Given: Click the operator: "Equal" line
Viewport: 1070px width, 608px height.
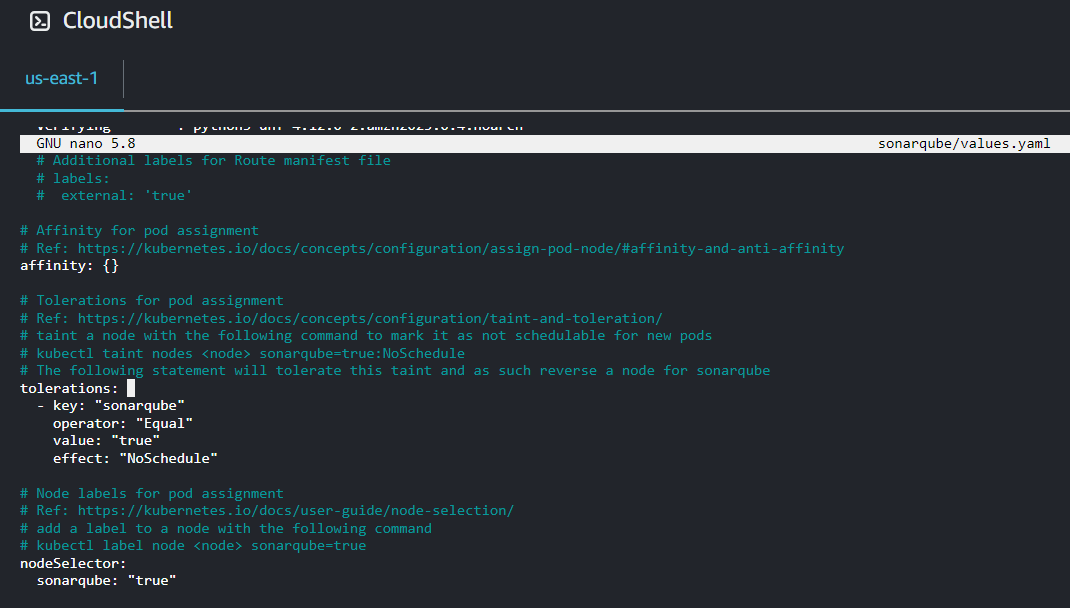Looking at the screenshot, I should click(x=122, y=423).
